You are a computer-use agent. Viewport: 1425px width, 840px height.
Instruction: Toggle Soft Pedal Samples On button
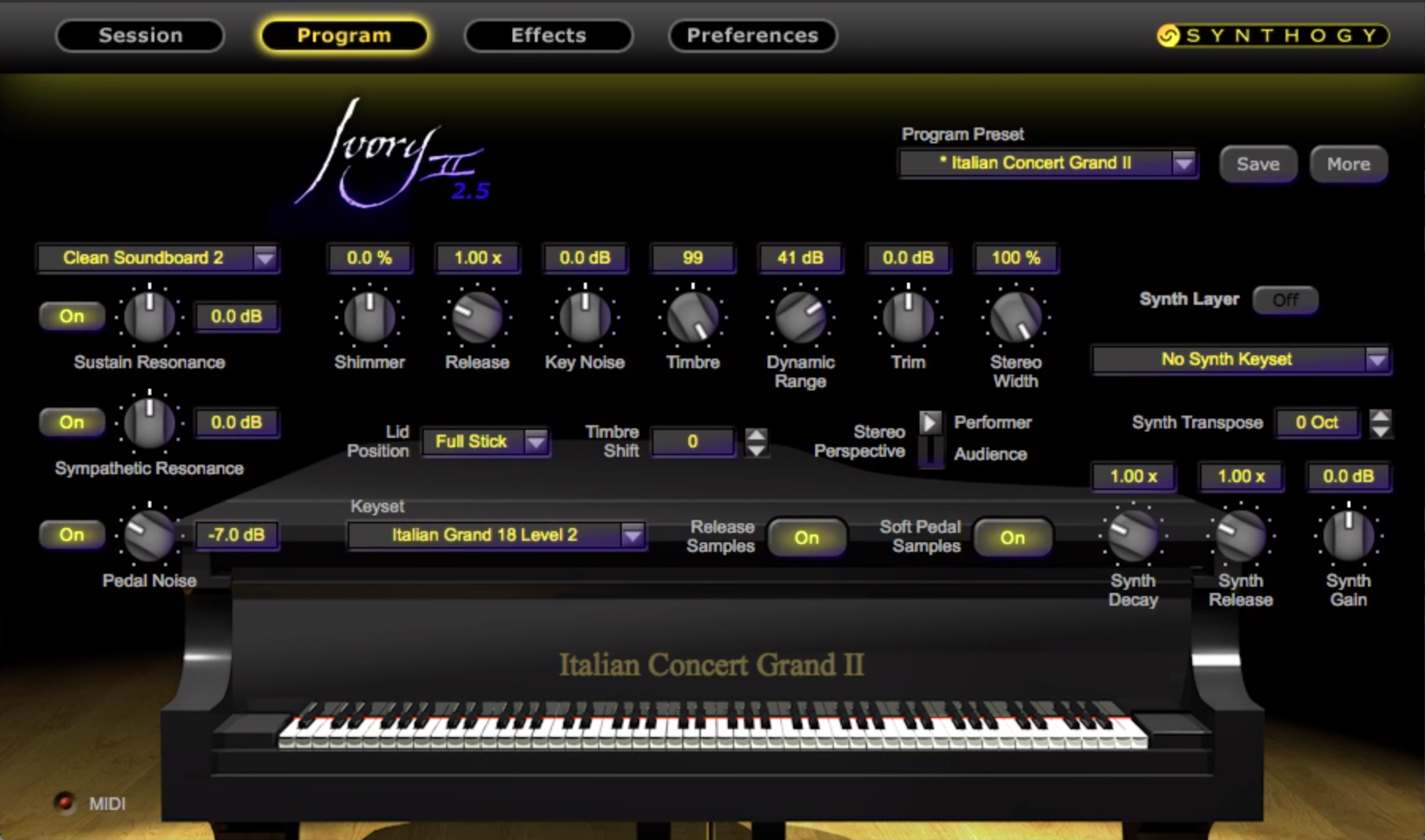[1012, 538]
